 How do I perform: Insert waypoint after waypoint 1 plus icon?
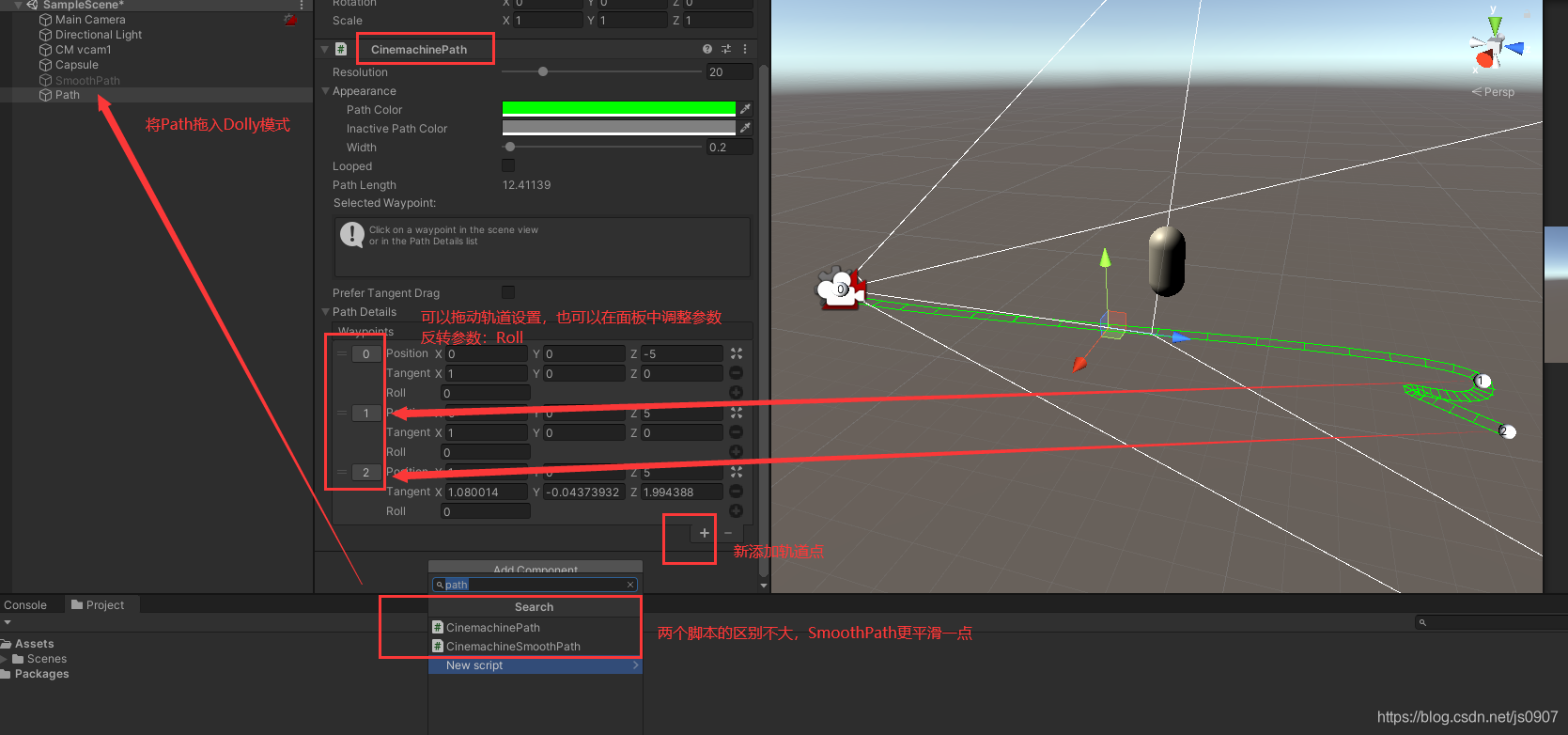tap(737, 452)
